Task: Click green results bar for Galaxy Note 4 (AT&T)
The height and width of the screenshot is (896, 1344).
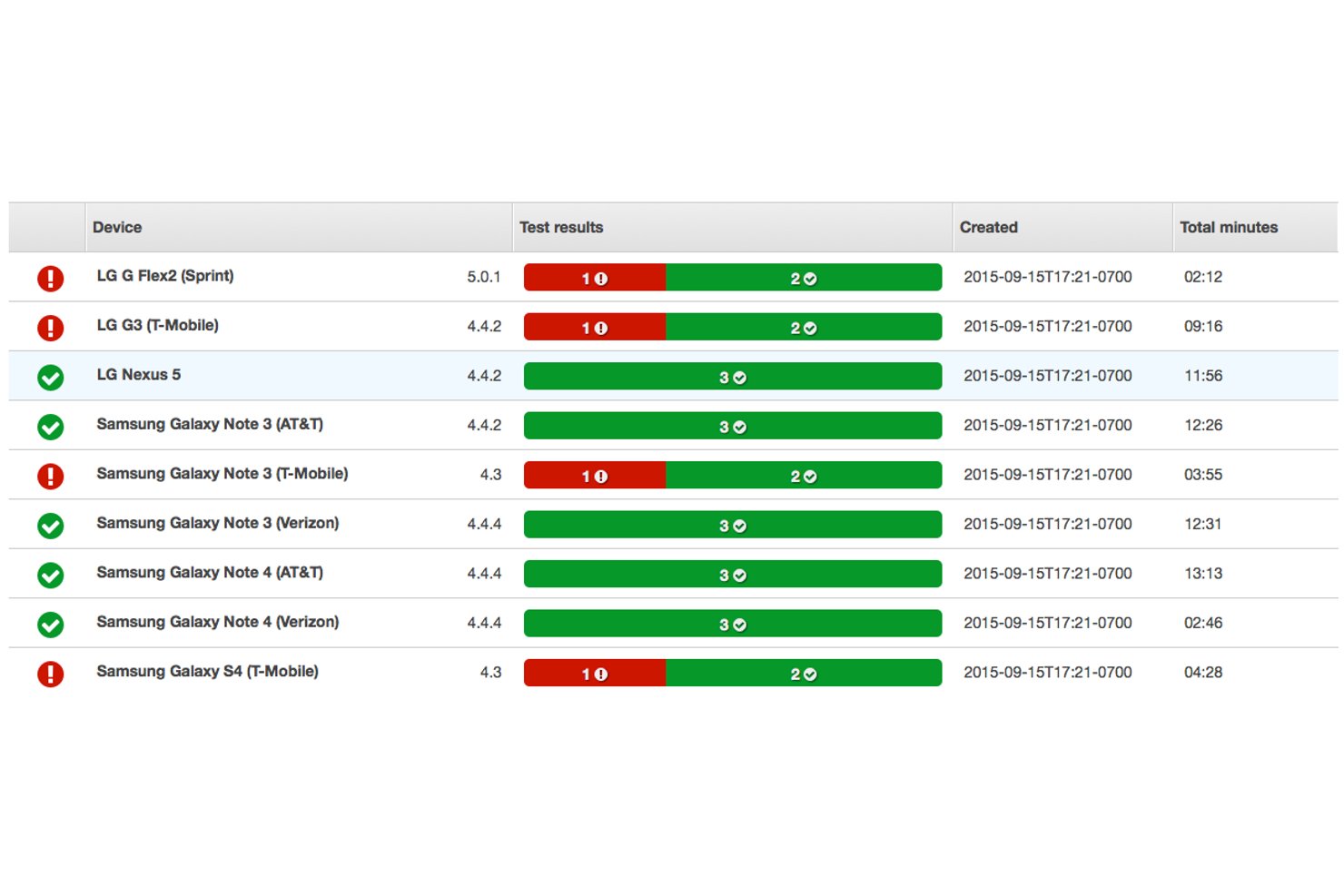Action: click(733, 575)
